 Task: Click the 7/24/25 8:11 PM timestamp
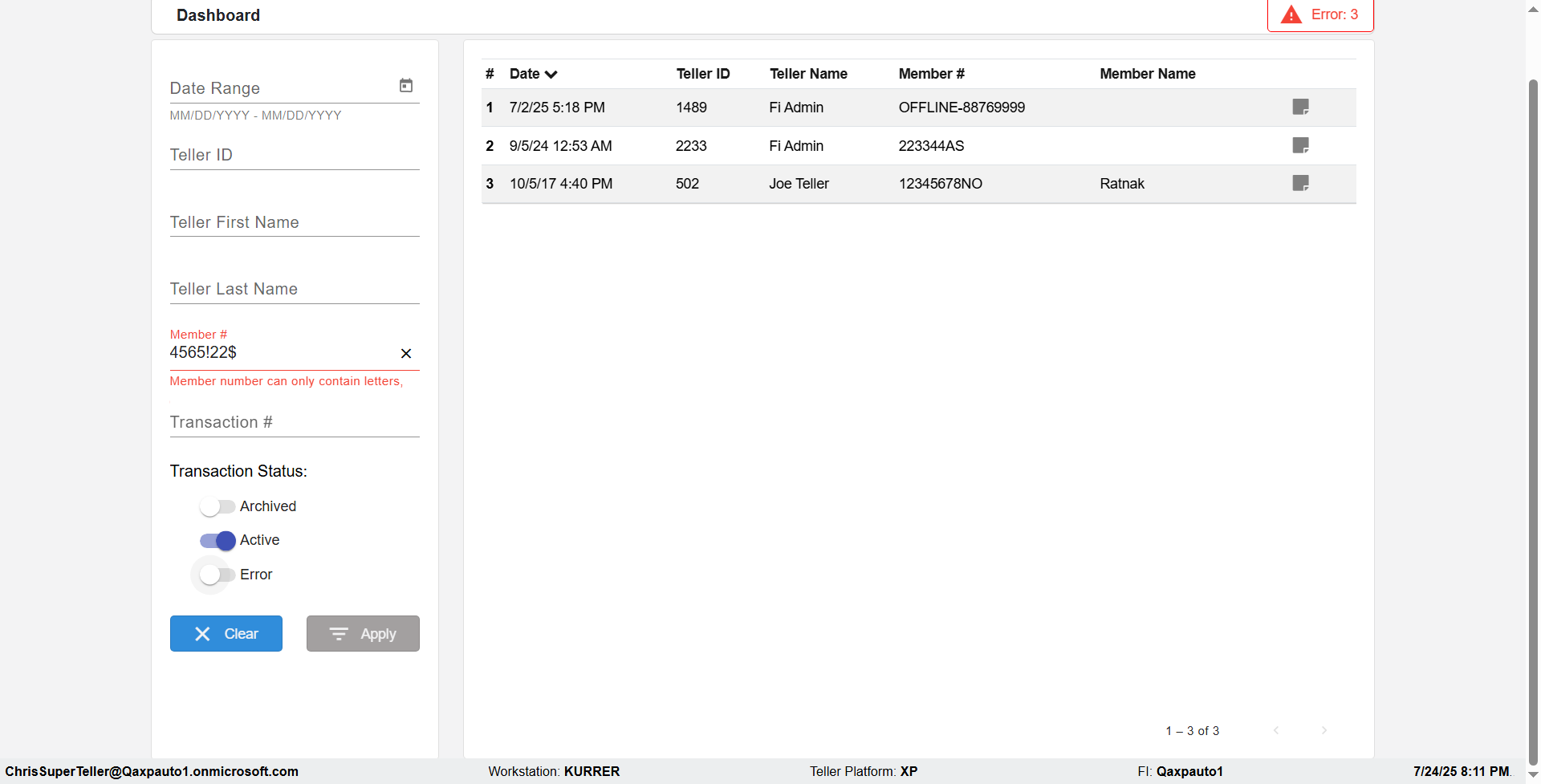point(1462,771)
